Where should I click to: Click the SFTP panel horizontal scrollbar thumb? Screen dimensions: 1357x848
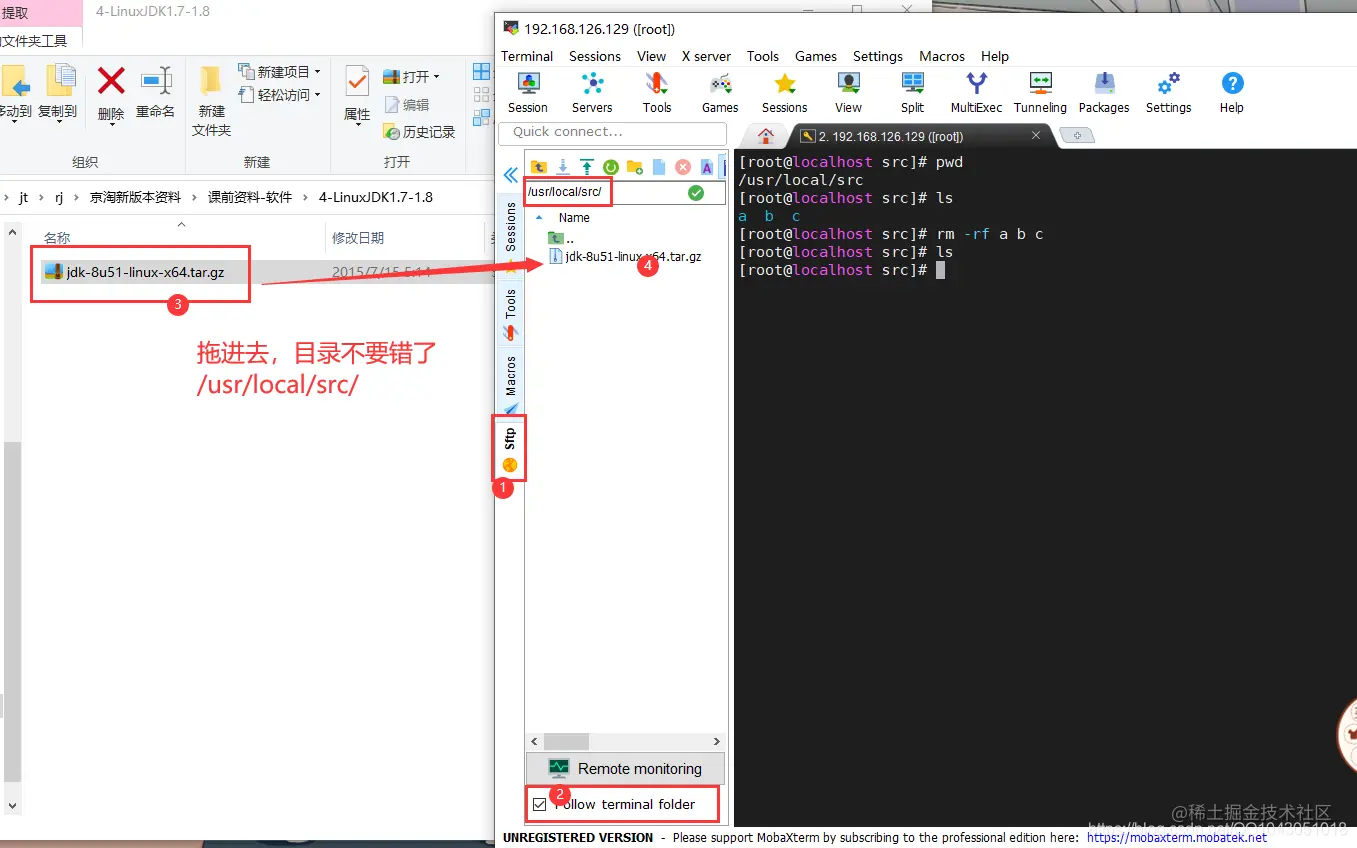pyautogui.click(x=566, y=742)
